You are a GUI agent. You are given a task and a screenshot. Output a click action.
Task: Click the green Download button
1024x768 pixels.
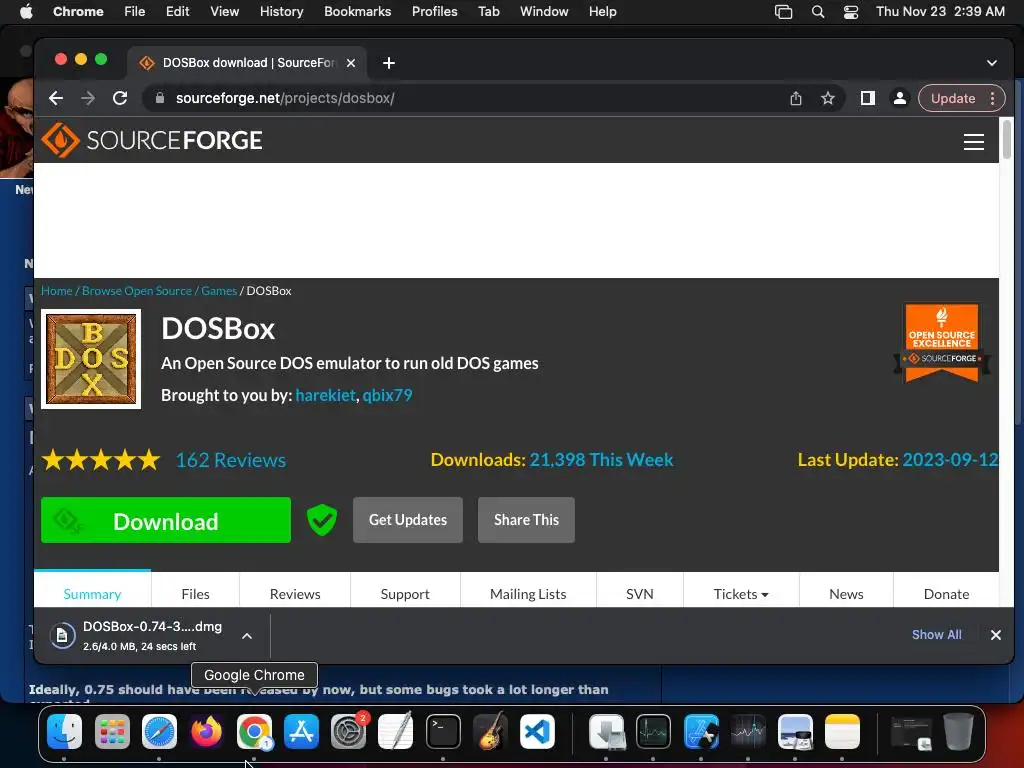(x=166, y=520)
